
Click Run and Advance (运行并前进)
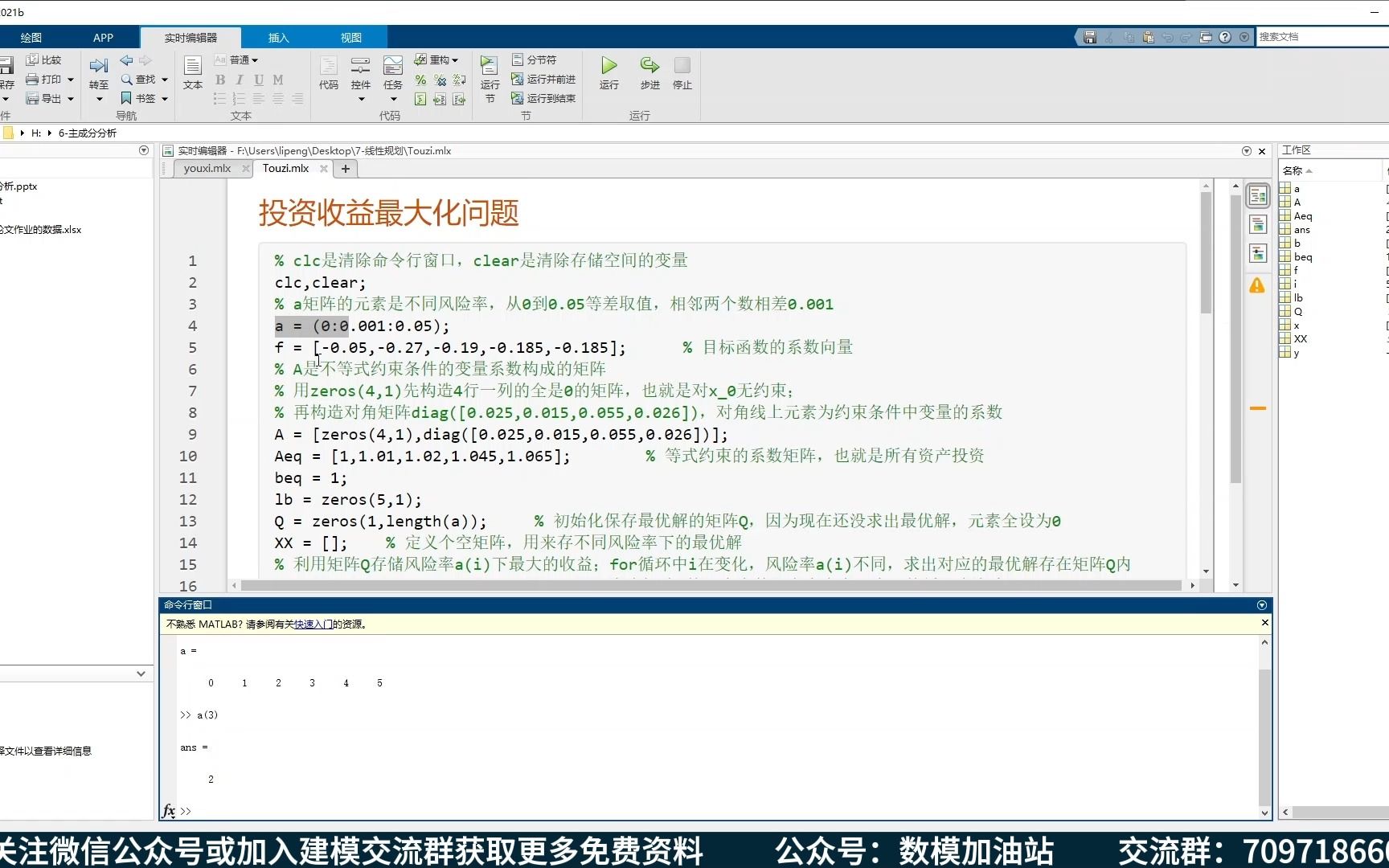[543, 79]
